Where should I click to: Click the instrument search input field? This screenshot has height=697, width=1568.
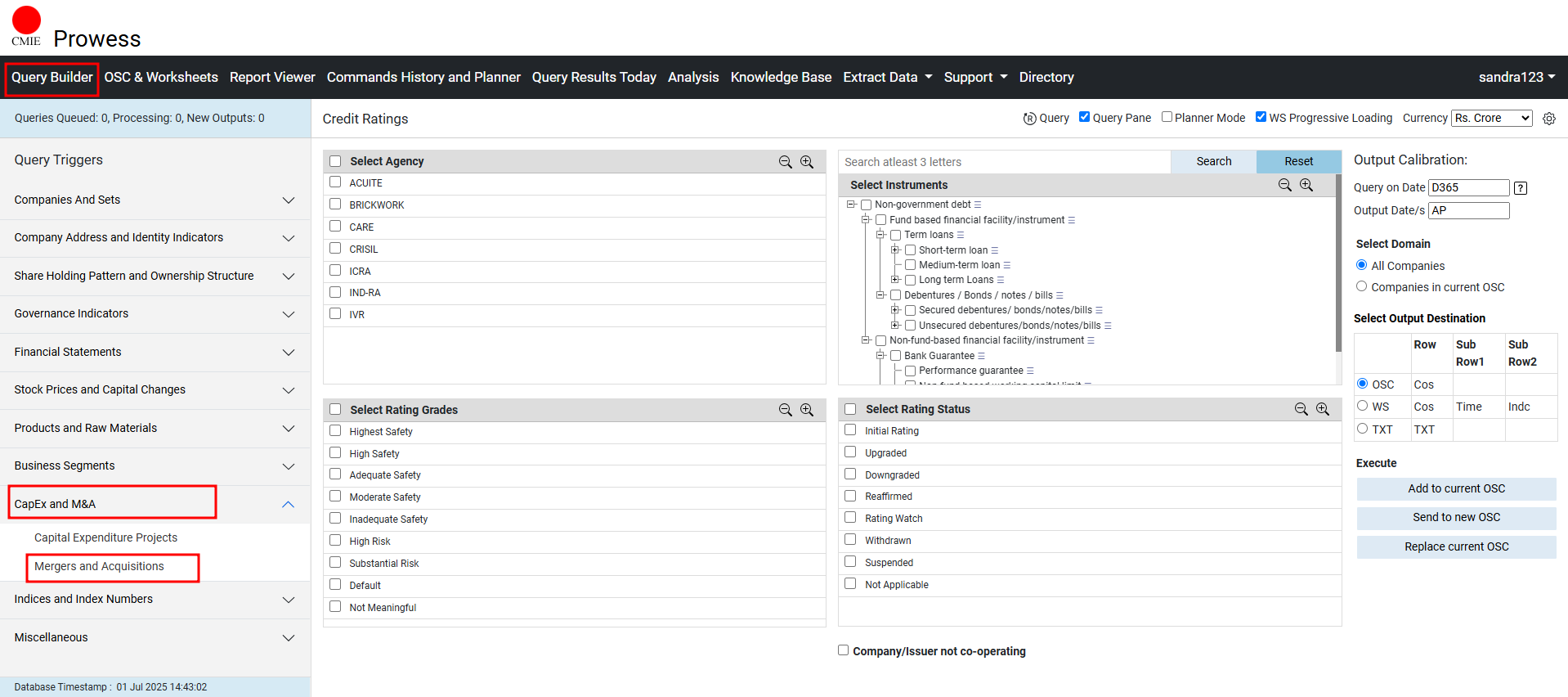pos(1004,162)
